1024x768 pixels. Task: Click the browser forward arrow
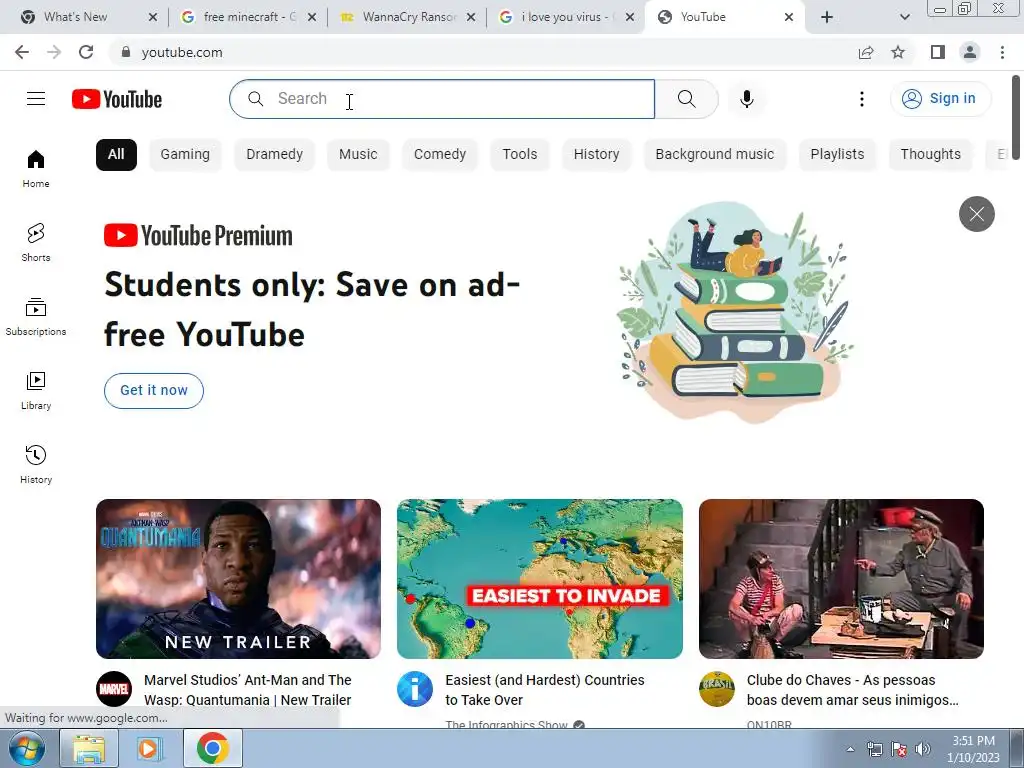coord(54,52)
